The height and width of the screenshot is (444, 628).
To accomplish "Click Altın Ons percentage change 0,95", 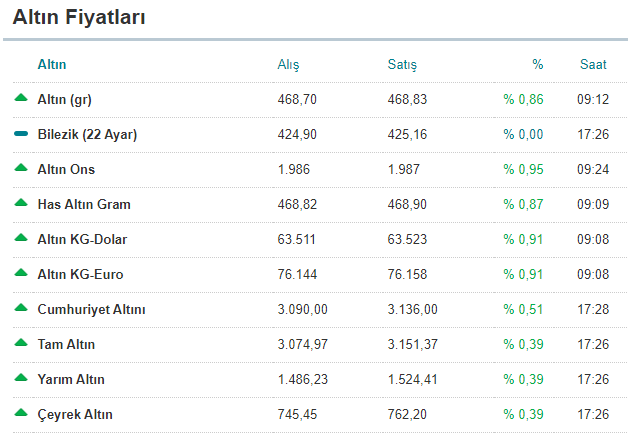I will (523, 170).
